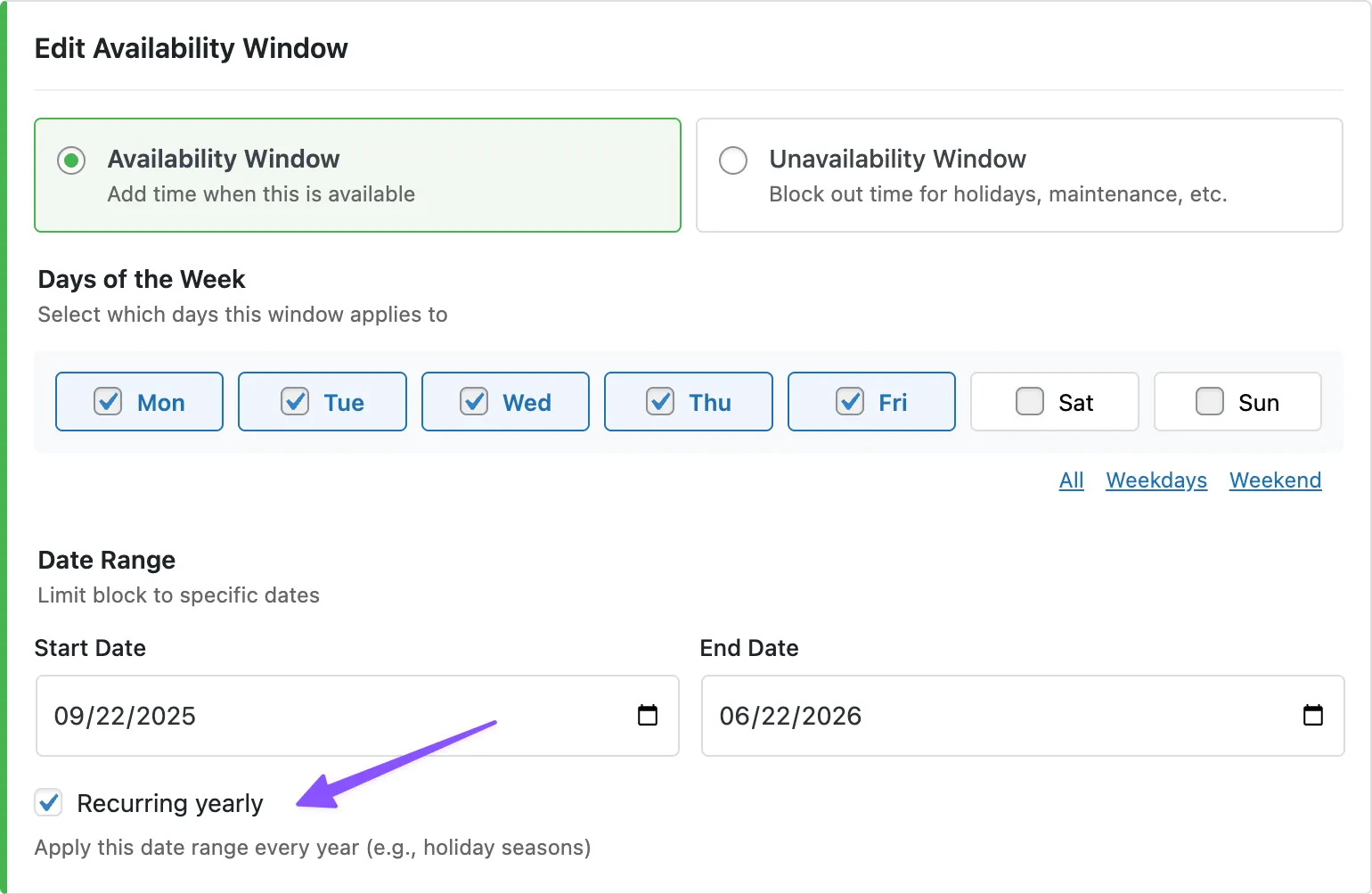Select the Availability Window radio option
Screen dimensions: 1372x894
71,161
